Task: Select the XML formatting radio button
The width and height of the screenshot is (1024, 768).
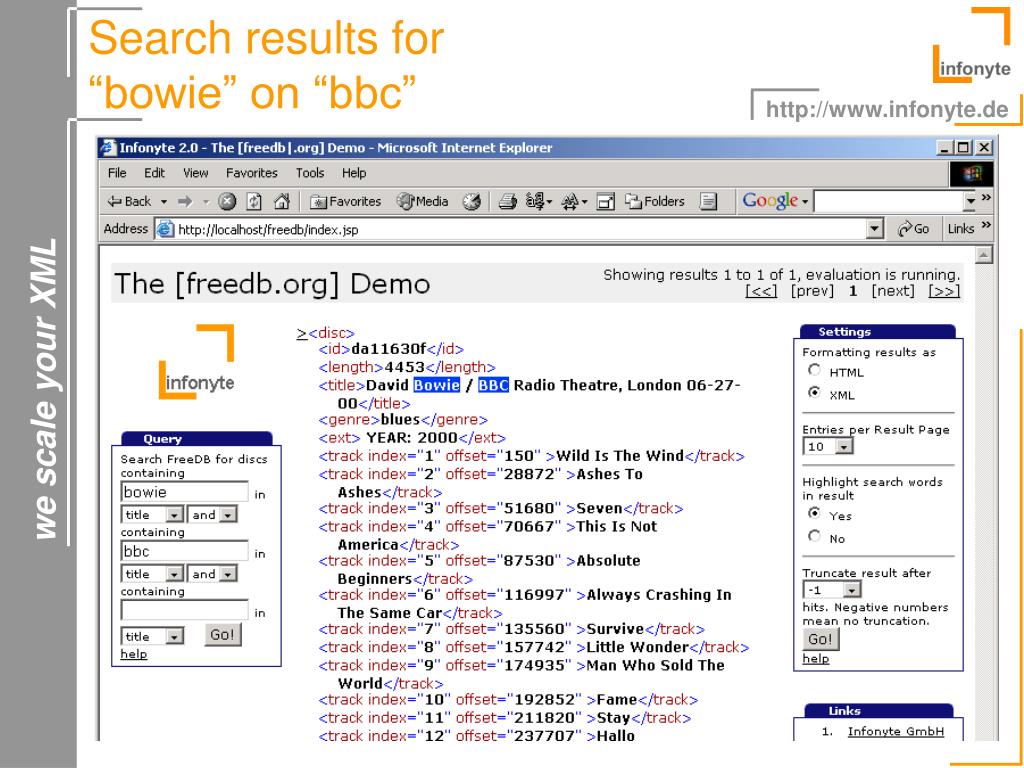Action: coord(814,393)
